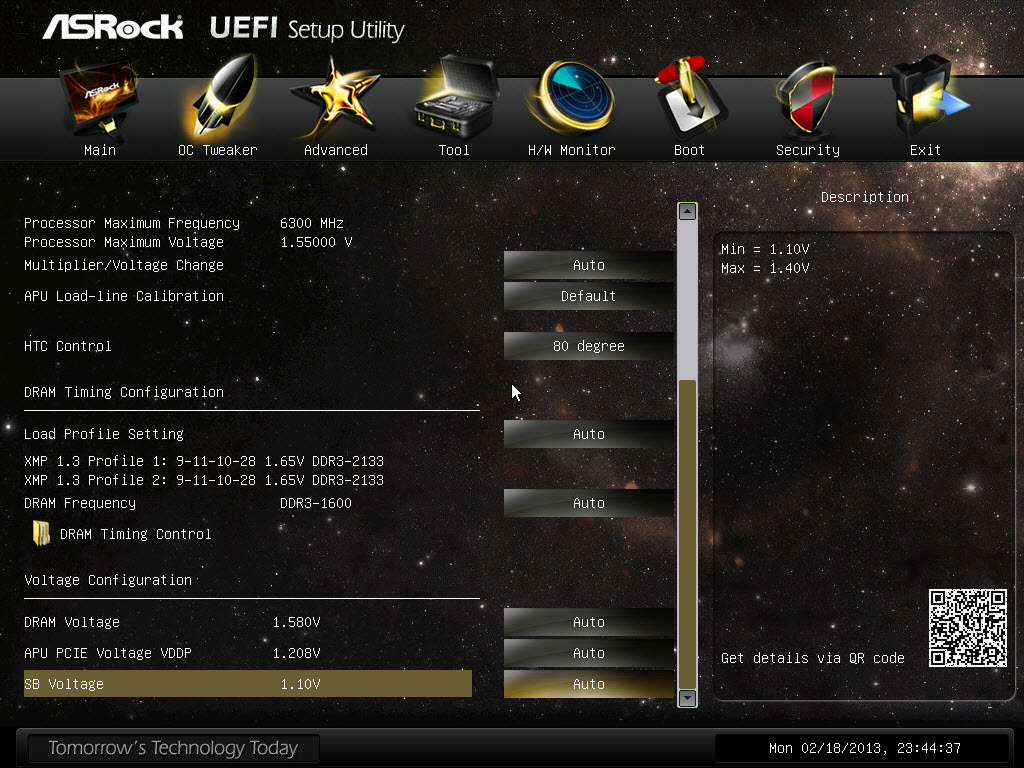
Task: Click Processor Maximum Frequency 6300 MHz value
Action: coord(312,223)
